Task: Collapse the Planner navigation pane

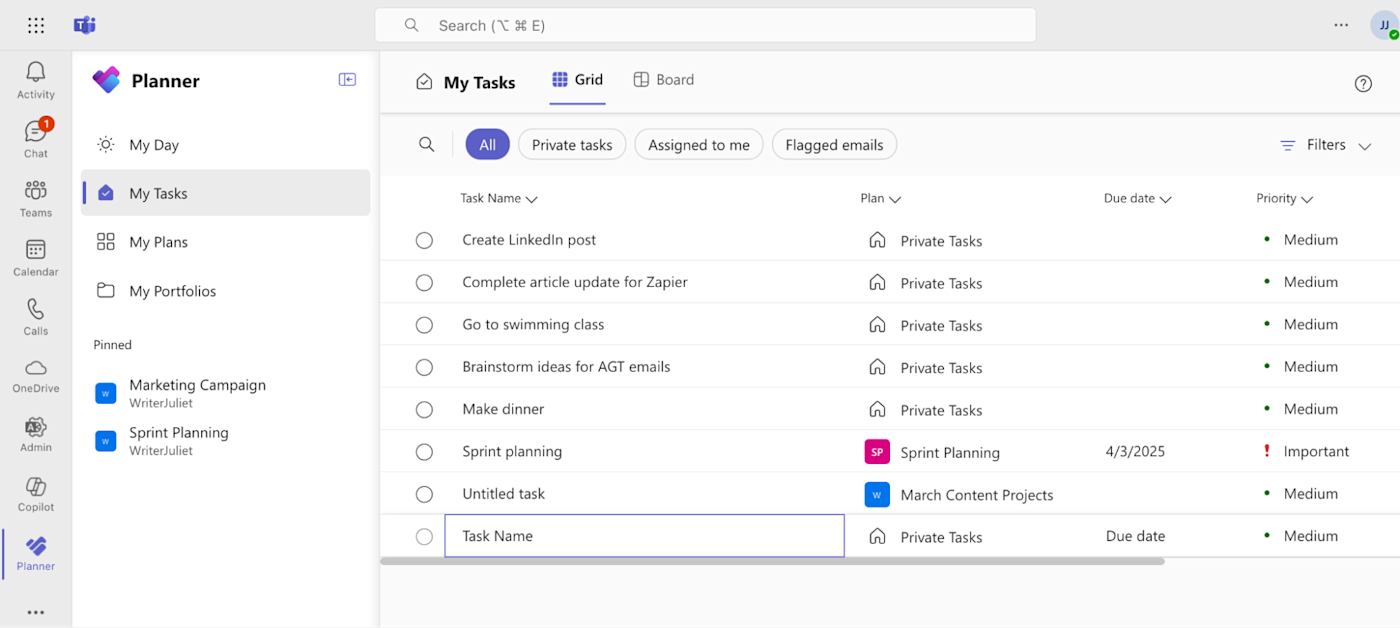Action: pyautogui.click(x=347, y=80)
